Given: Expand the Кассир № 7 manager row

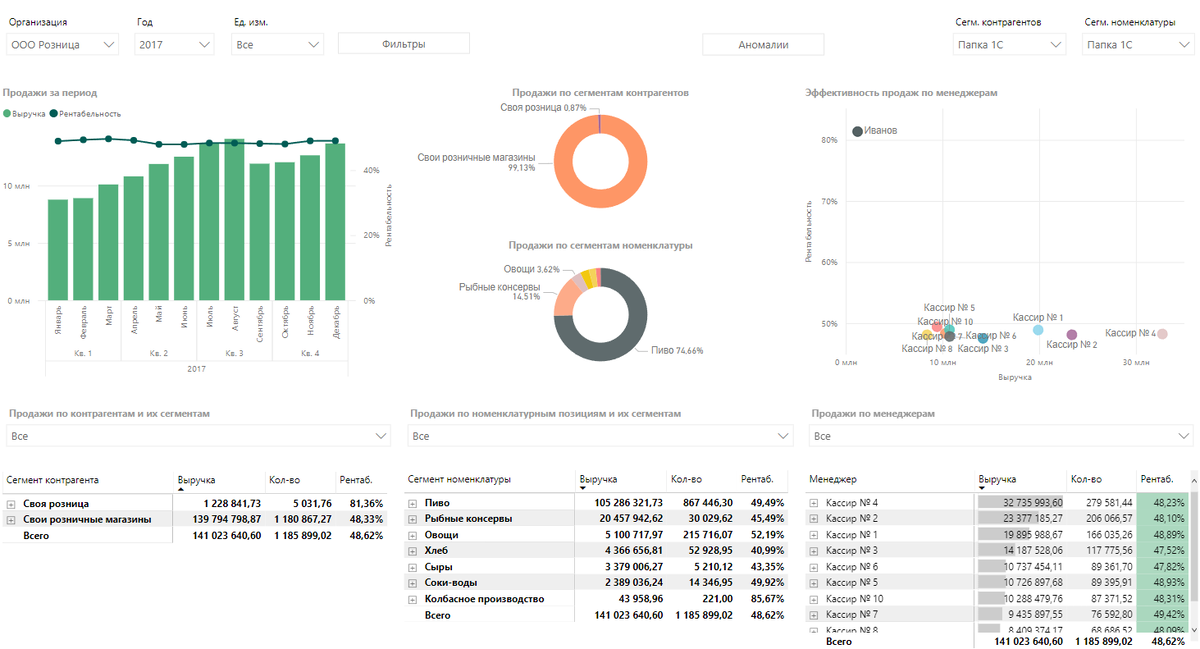Looking at the screenshot, I should tap(814, 615).
